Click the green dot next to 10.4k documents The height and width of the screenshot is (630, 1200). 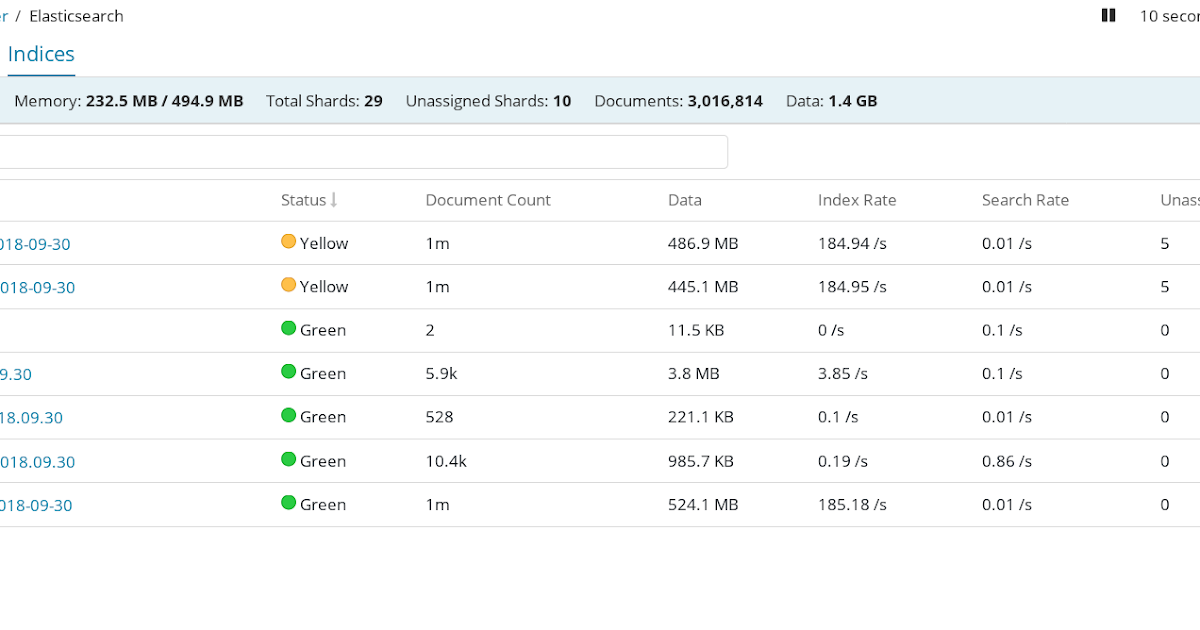tap(288, 460)
